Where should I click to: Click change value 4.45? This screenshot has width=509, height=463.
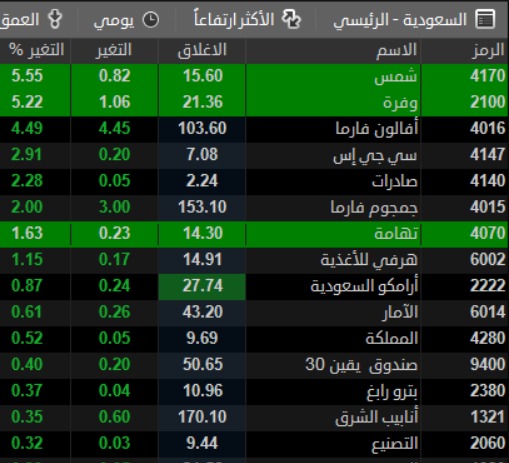click(x=114, y=128)
